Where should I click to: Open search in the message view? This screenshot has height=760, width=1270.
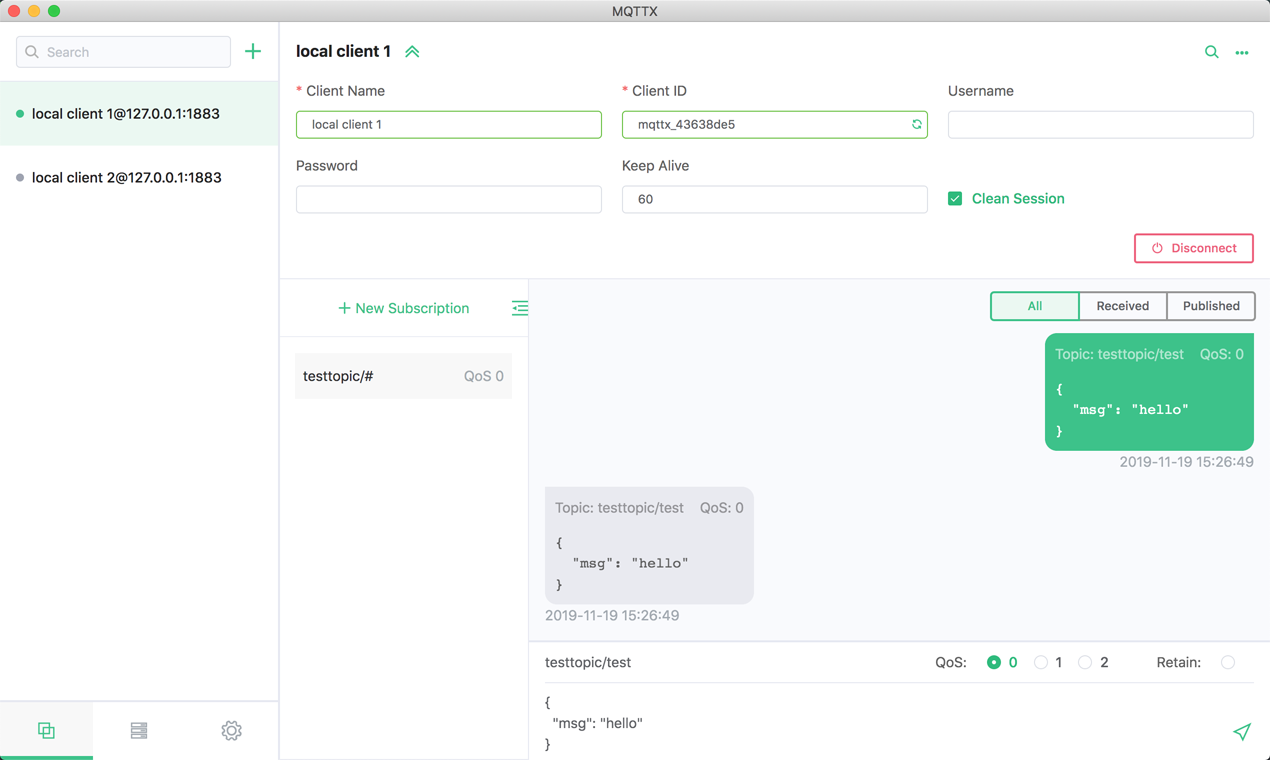pyautogui.click(x=1211, y=52)
